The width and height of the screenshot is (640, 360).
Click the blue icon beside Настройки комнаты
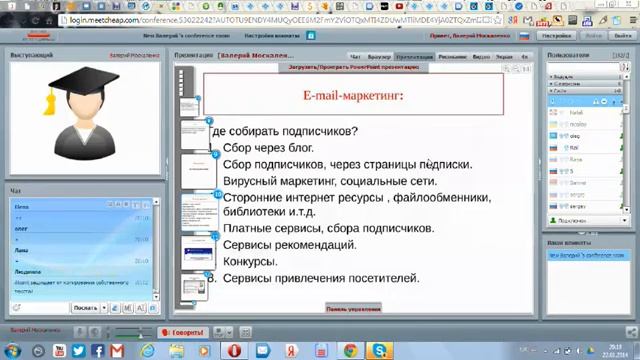click(311, 36)
